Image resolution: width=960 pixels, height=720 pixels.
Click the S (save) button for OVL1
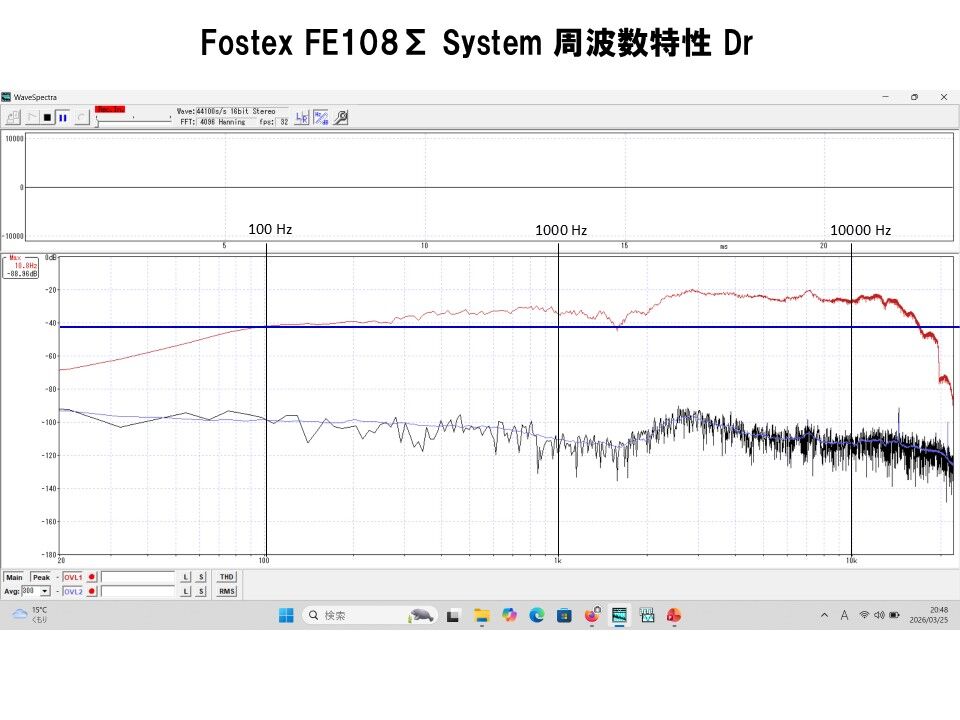click(201, 577)
